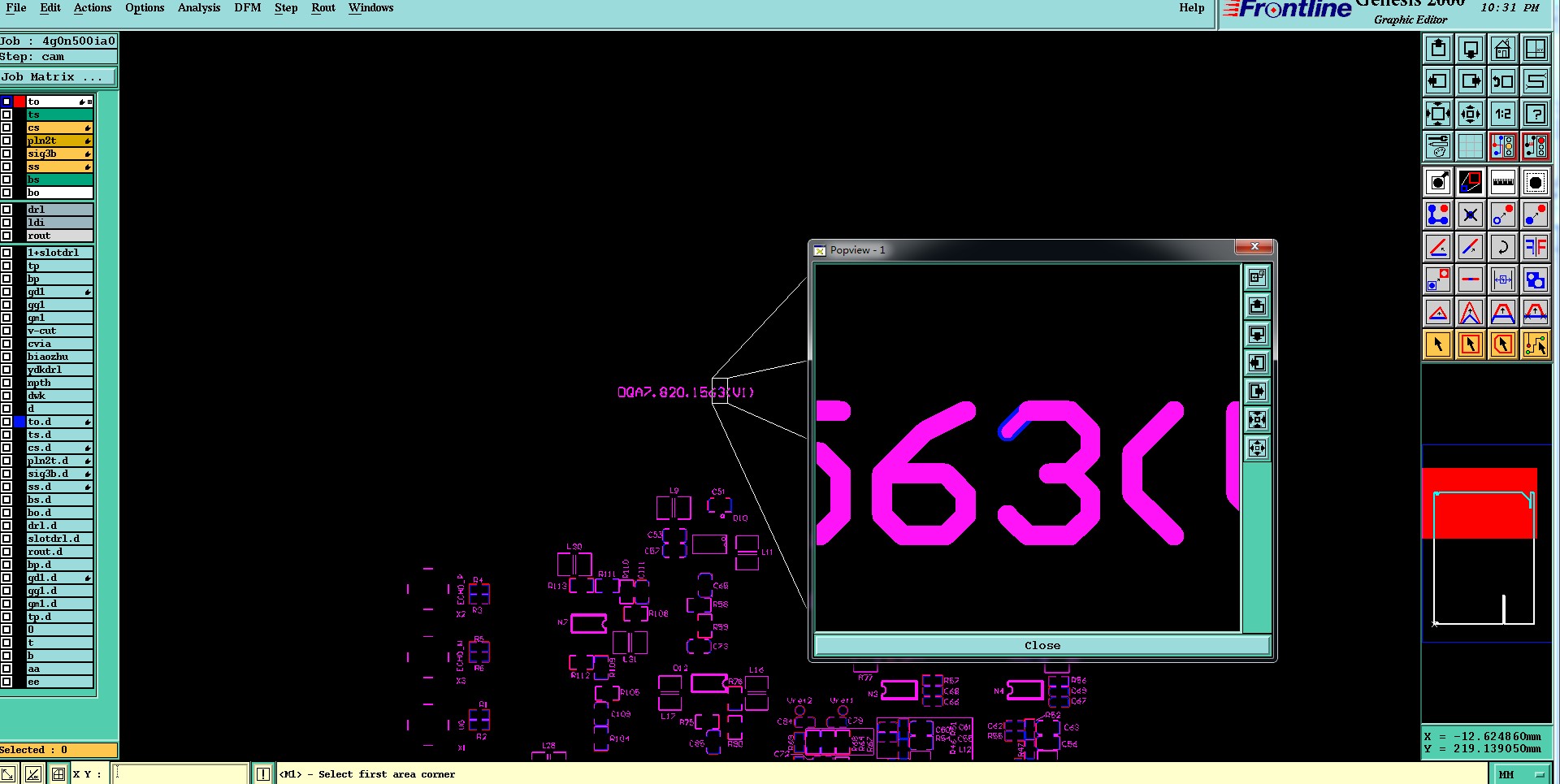
Task: Click the grid snap icon beside XY field
Action: (58, 774)
